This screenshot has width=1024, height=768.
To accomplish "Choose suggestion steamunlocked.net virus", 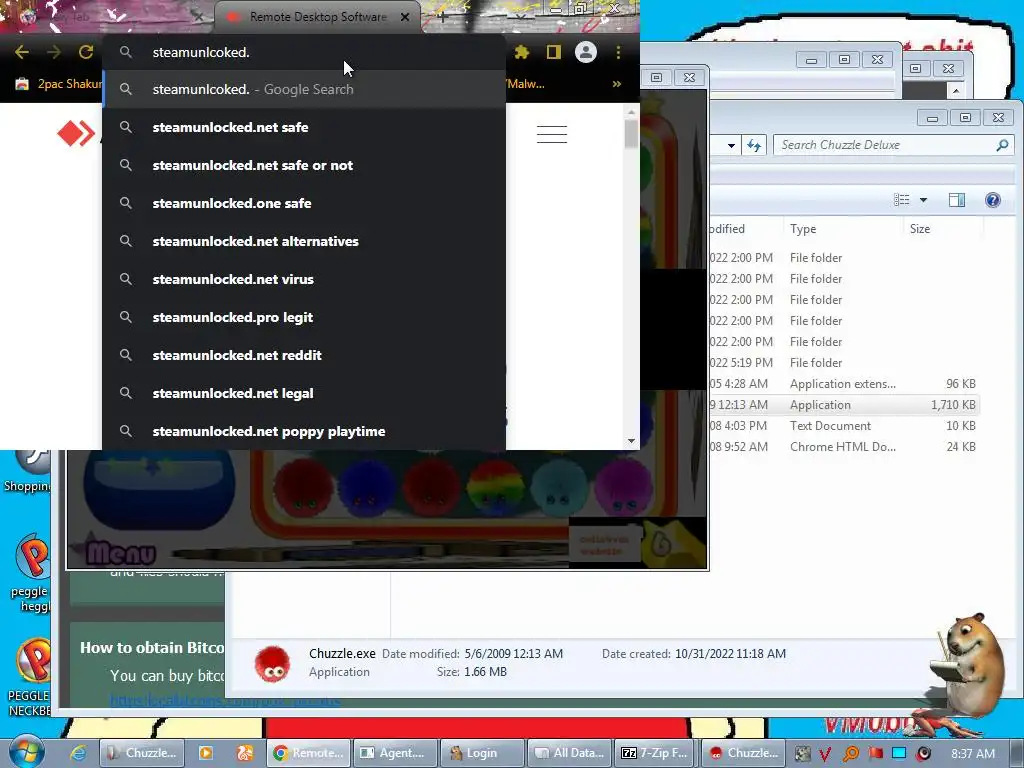I will [x=304, y=279].
